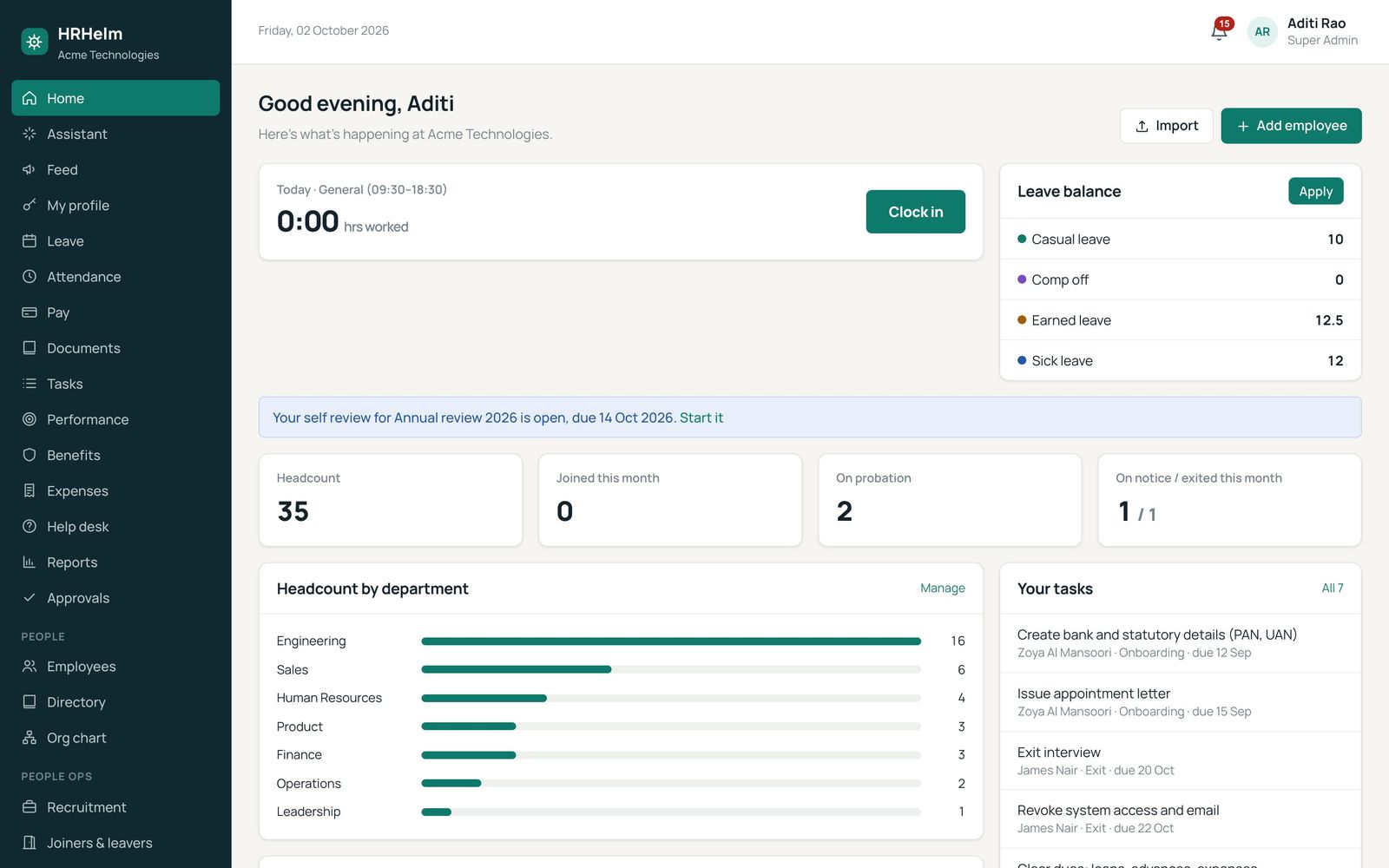
Task: Select the Sick leave balance row
Action: click(x=1180, y=360)
